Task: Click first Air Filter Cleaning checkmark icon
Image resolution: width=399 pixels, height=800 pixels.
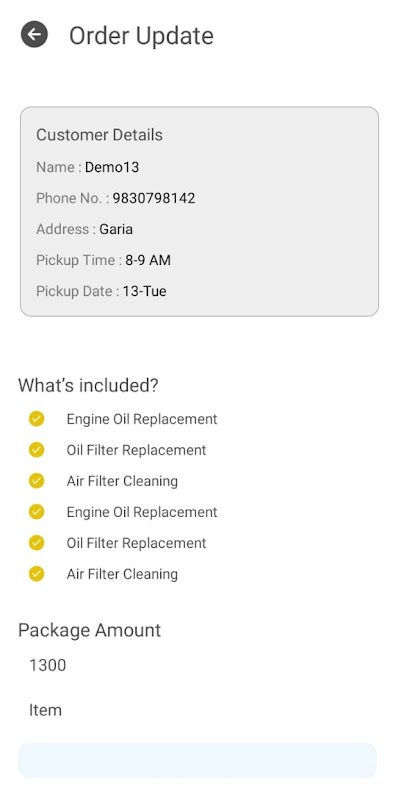Action: (x=36, y=481)
